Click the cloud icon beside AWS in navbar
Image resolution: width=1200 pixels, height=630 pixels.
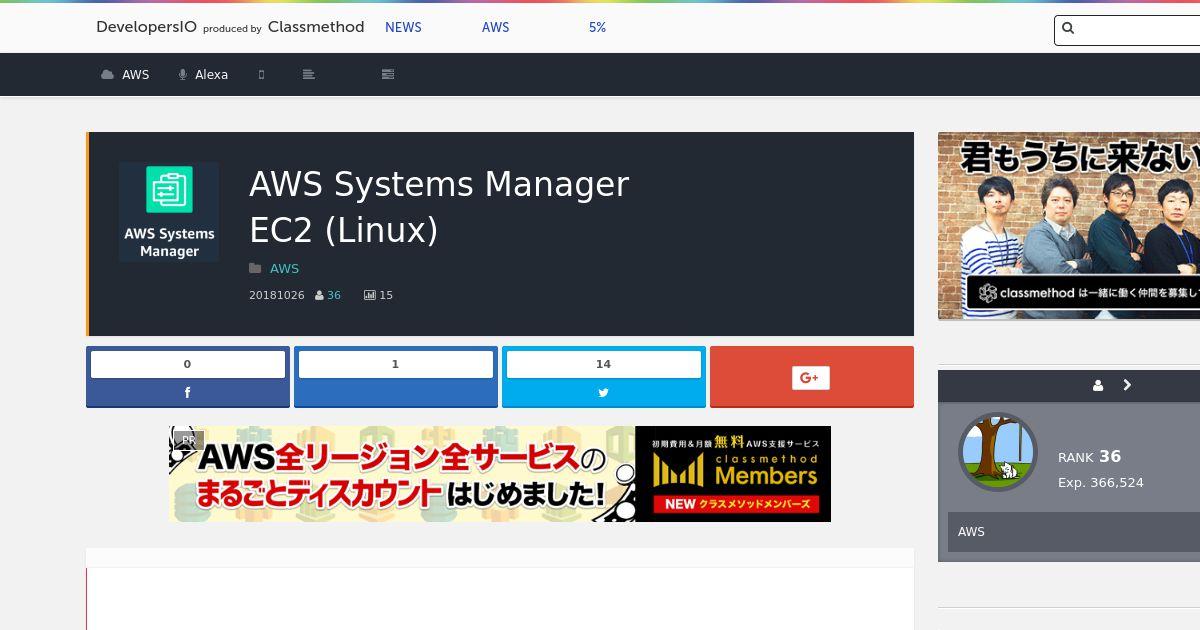coord(107,75)
